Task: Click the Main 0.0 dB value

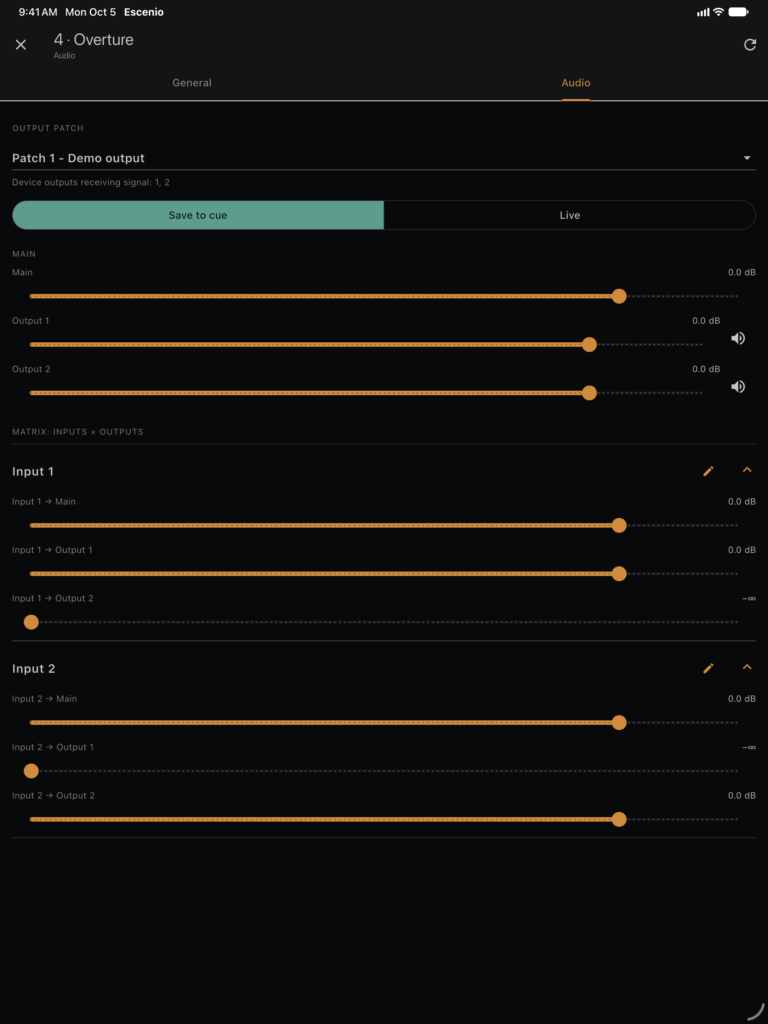Action: pyautogui.click(x=742, y=272)
